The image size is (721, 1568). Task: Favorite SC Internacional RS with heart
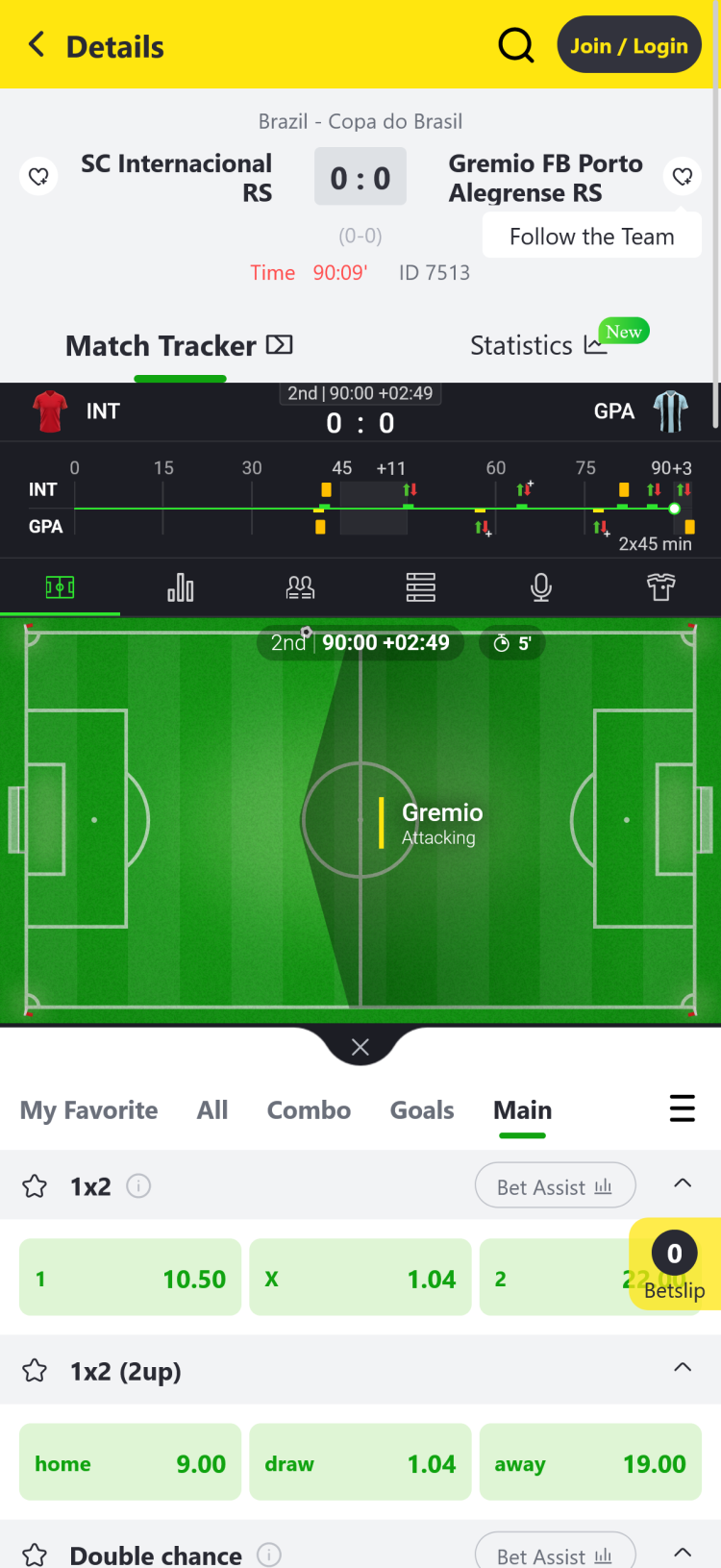[x=38, y=176]
